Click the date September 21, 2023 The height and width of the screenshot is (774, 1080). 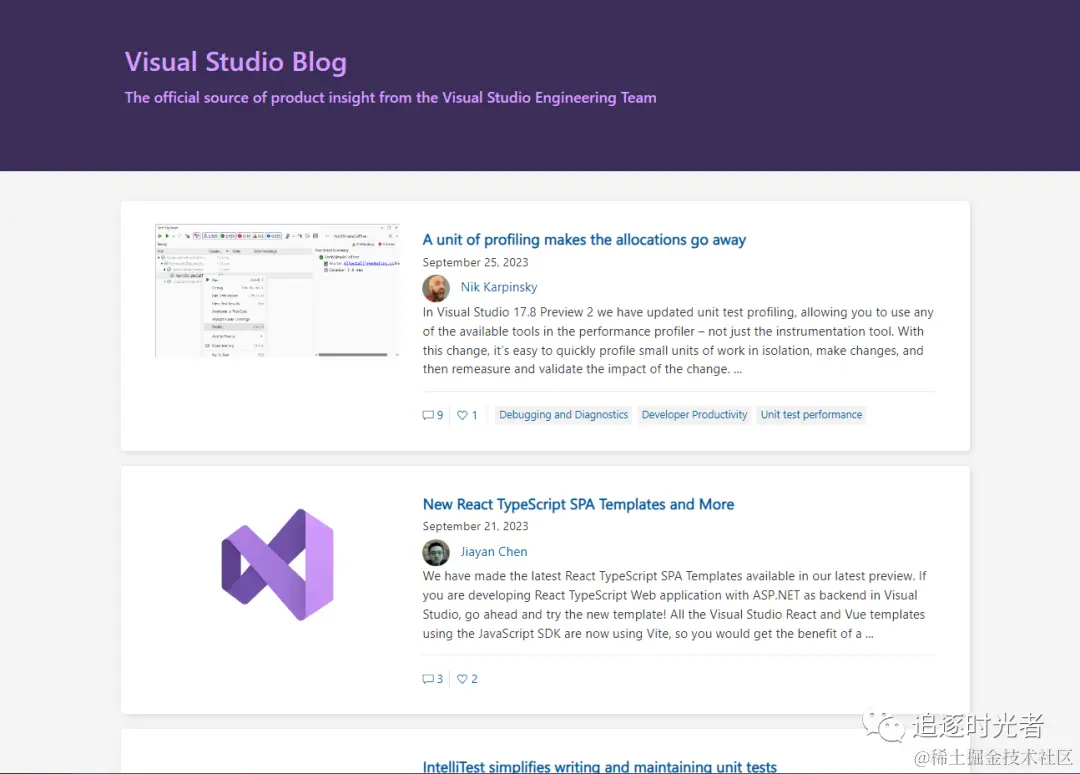click(x=475, y=526)
